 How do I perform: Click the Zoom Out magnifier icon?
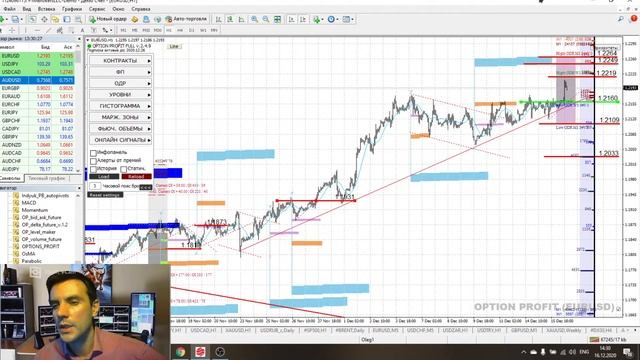[266, 19]
